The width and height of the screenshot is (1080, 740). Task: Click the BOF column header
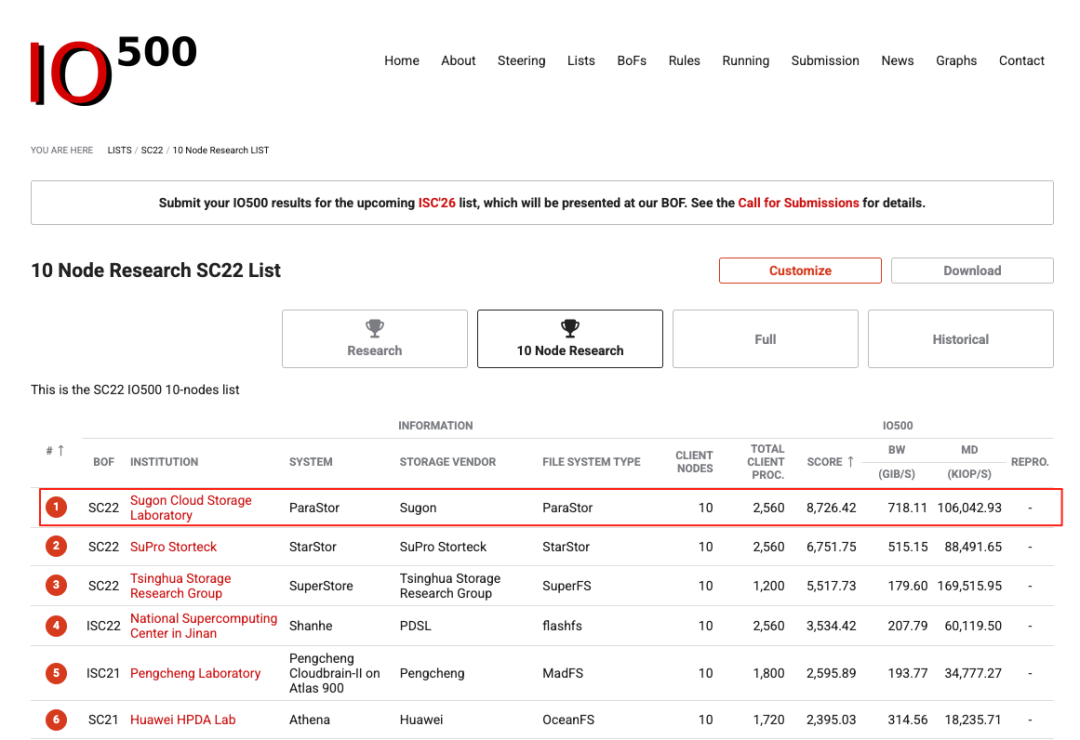coord(103,462)
